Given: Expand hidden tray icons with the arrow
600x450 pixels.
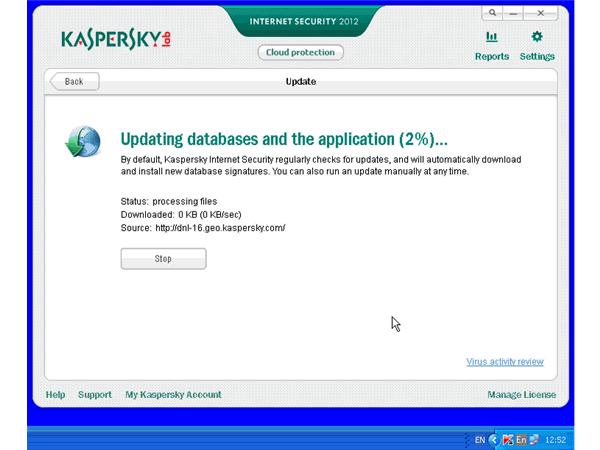Looking at the screenshot, I should (494, 440).
